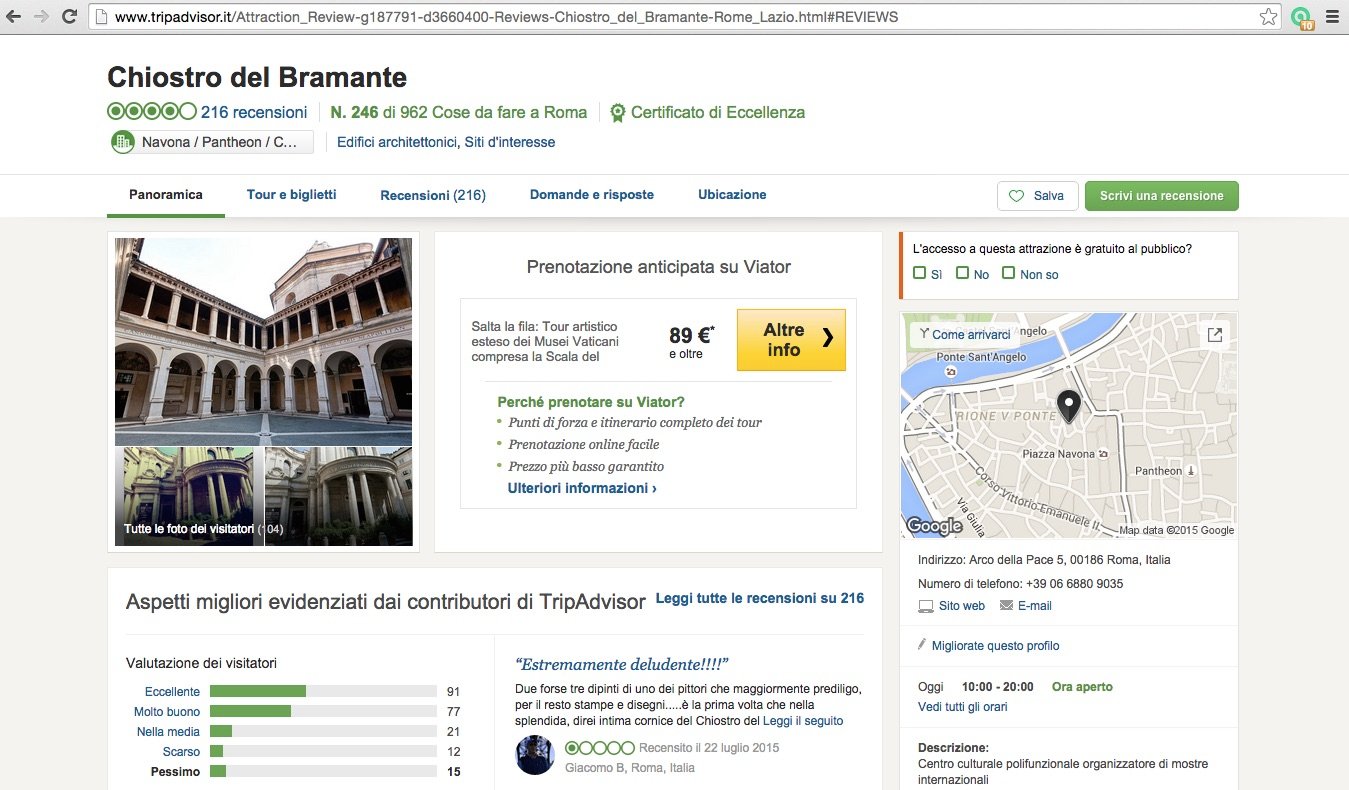Open Tutte le foto dei visitatori thumbnail
1349x790 pixels.
189,497
